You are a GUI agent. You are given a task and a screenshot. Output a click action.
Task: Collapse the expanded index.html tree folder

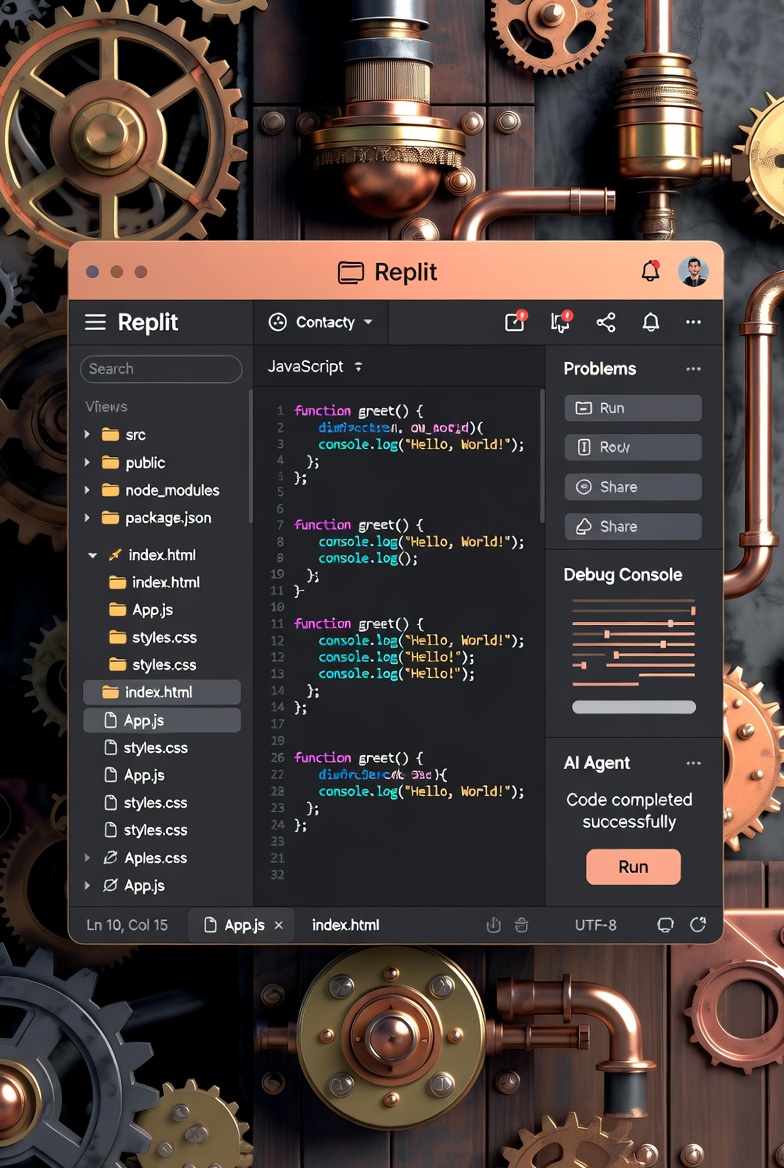coord(92,555)
